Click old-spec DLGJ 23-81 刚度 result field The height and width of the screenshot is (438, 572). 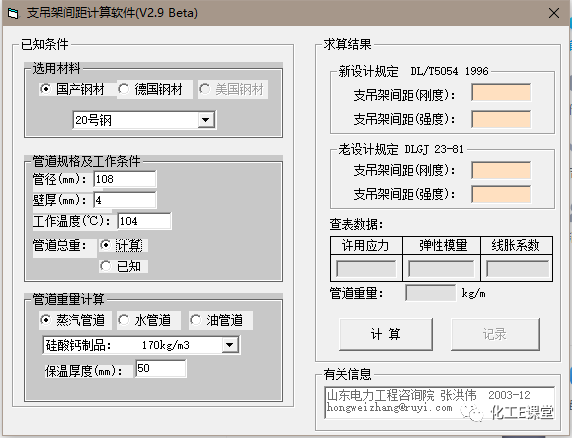click(x=501, y=170)
